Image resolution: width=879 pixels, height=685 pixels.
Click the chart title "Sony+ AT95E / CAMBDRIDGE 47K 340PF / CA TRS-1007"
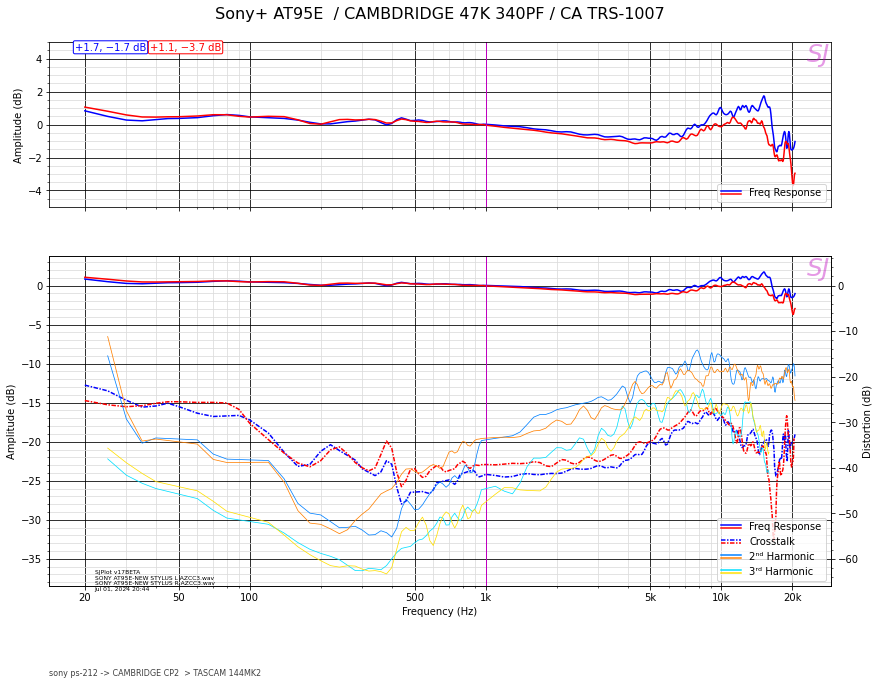pos(440,13)
